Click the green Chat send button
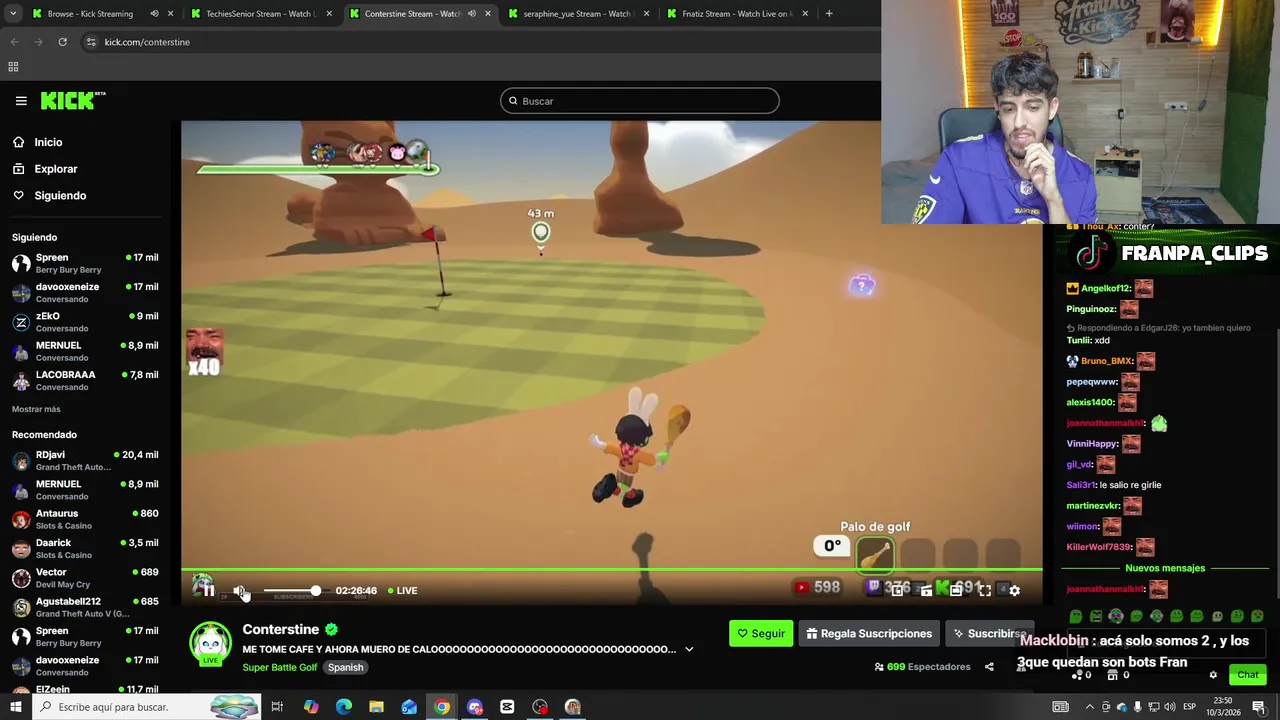Screen dimensions: 1280x720 (x=1246, y=675)
